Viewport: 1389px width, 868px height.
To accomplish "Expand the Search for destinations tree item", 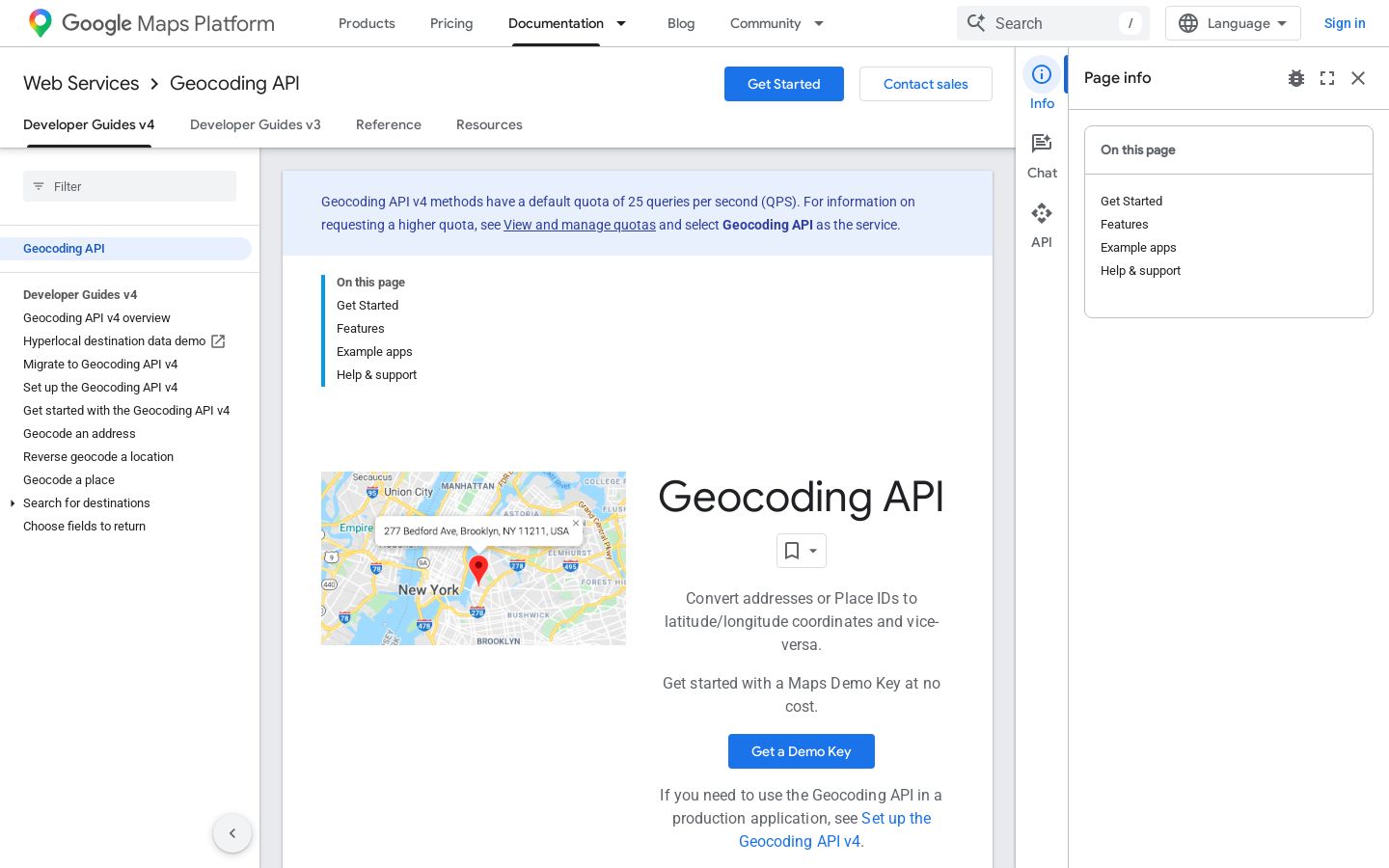I will pos(13,503).
